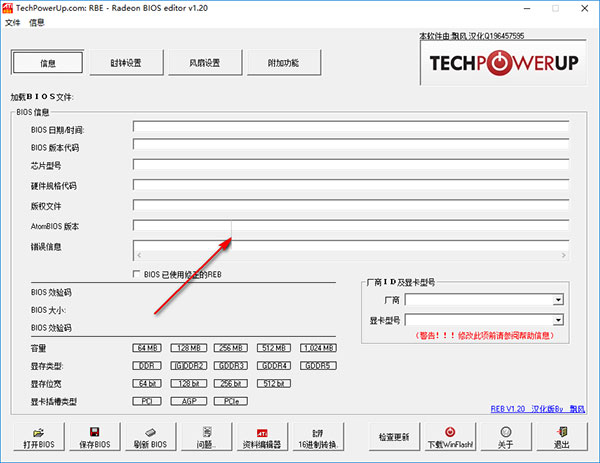Click the 刷新 BIOS chip icon button
This screenshot has height=463, width=600.
[x=150, y=437]
